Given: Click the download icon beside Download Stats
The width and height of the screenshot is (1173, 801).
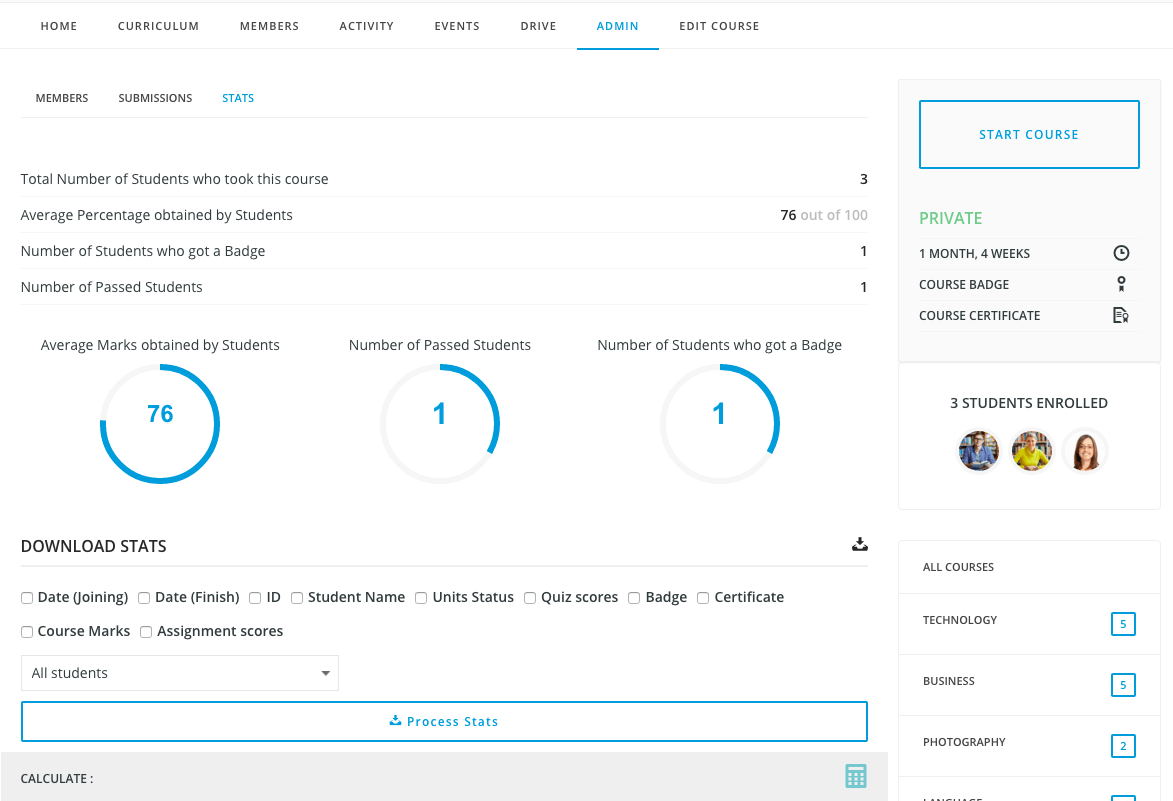Looking at the screenshot, I should pos(859,545).
